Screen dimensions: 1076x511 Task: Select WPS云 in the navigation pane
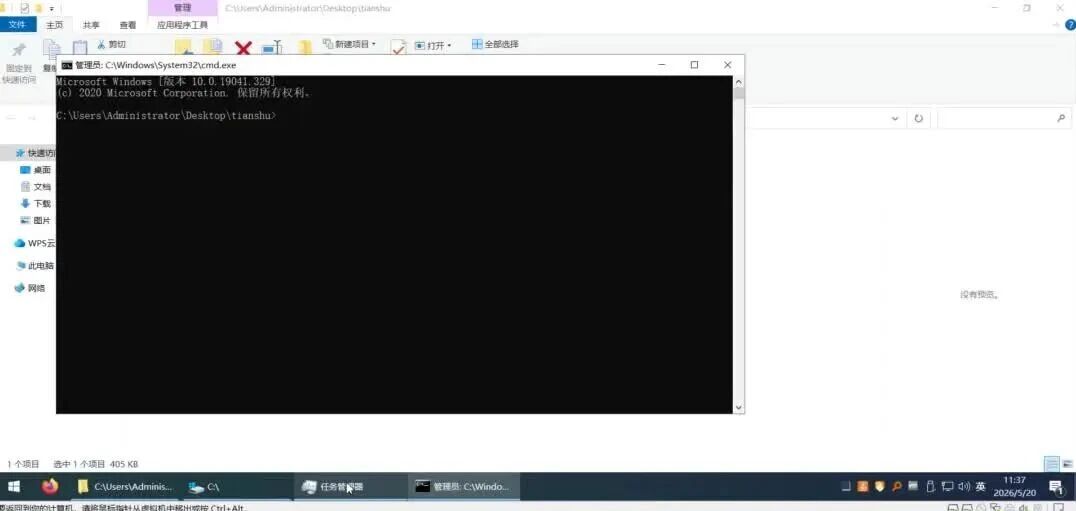[34, 243]
